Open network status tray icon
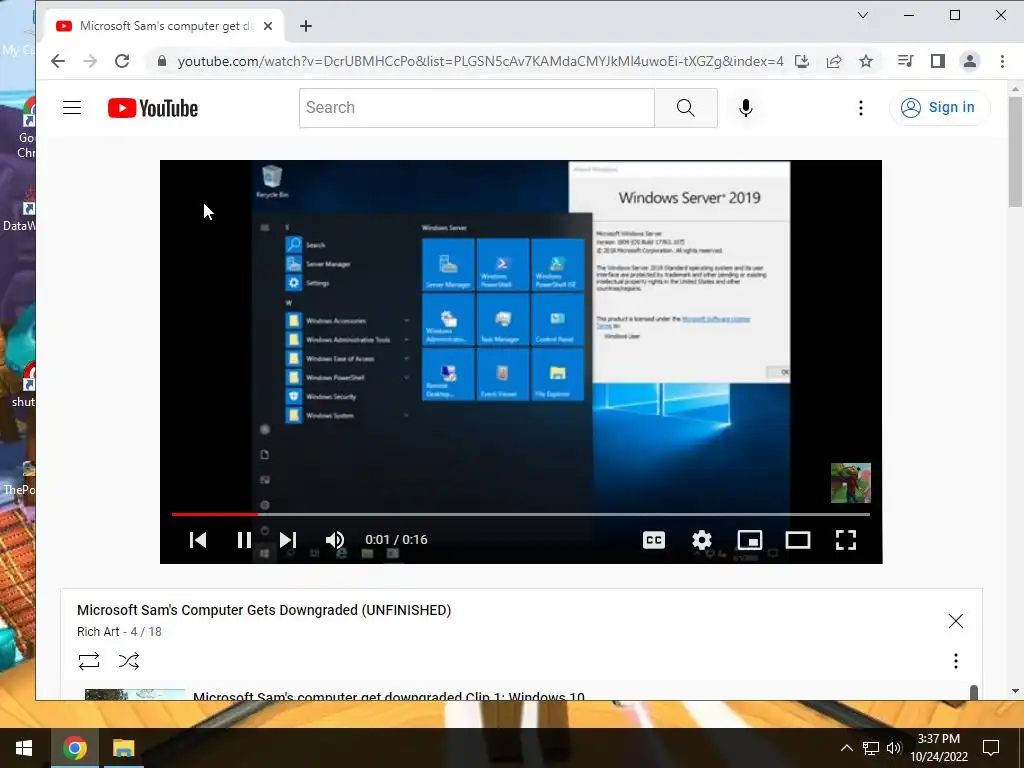Viewport: 1024px width, 768px height. (871, 748)
